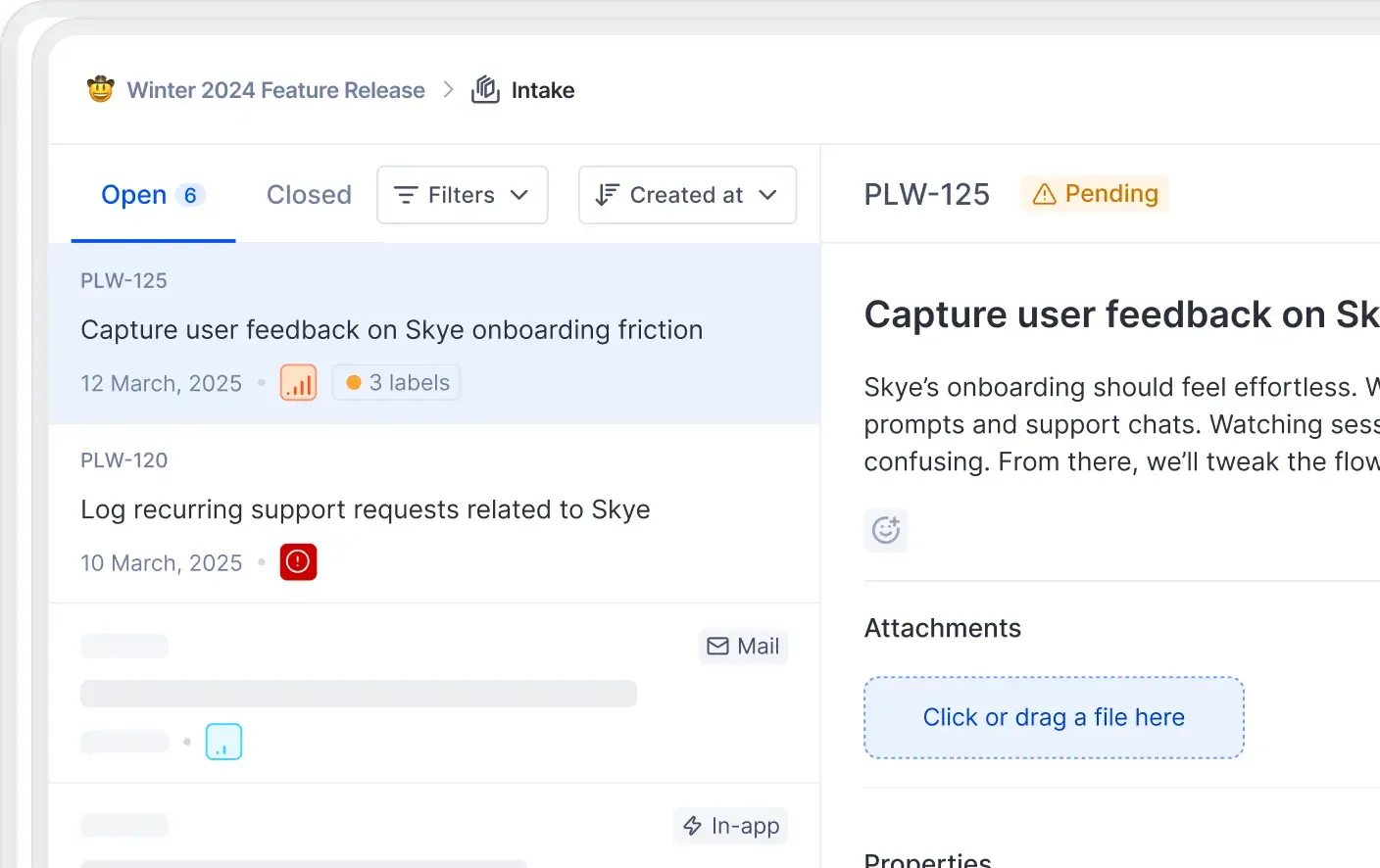The width and height of the screenshot is (1380, 868).
Task: Switch to the Open tab
Action: click(x=152, y=195)
